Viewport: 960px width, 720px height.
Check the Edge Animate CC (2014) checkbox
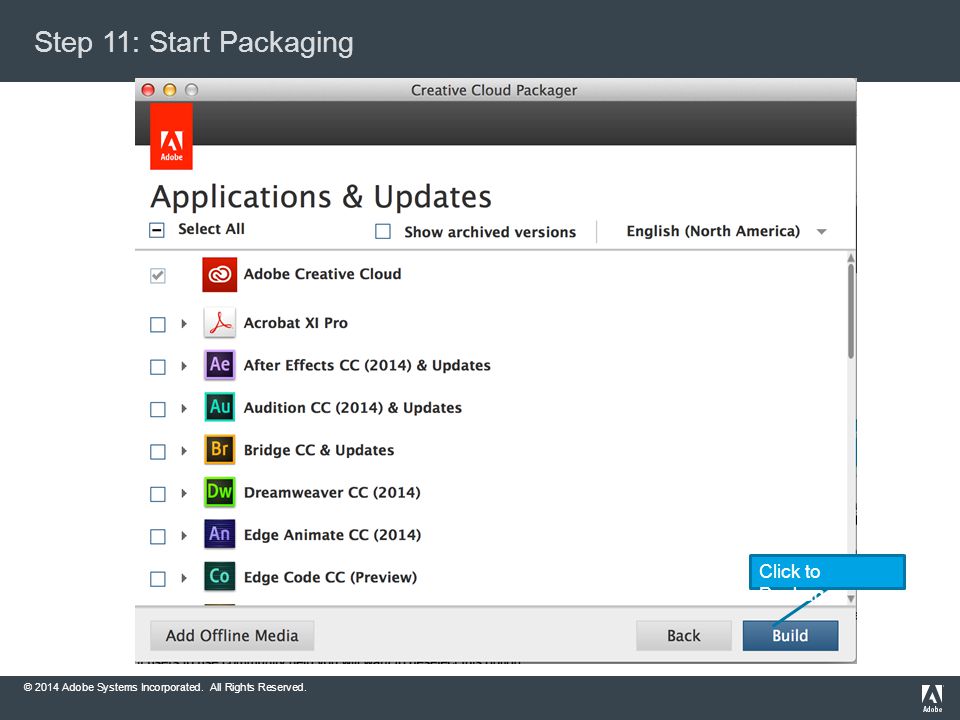[157, 536]
